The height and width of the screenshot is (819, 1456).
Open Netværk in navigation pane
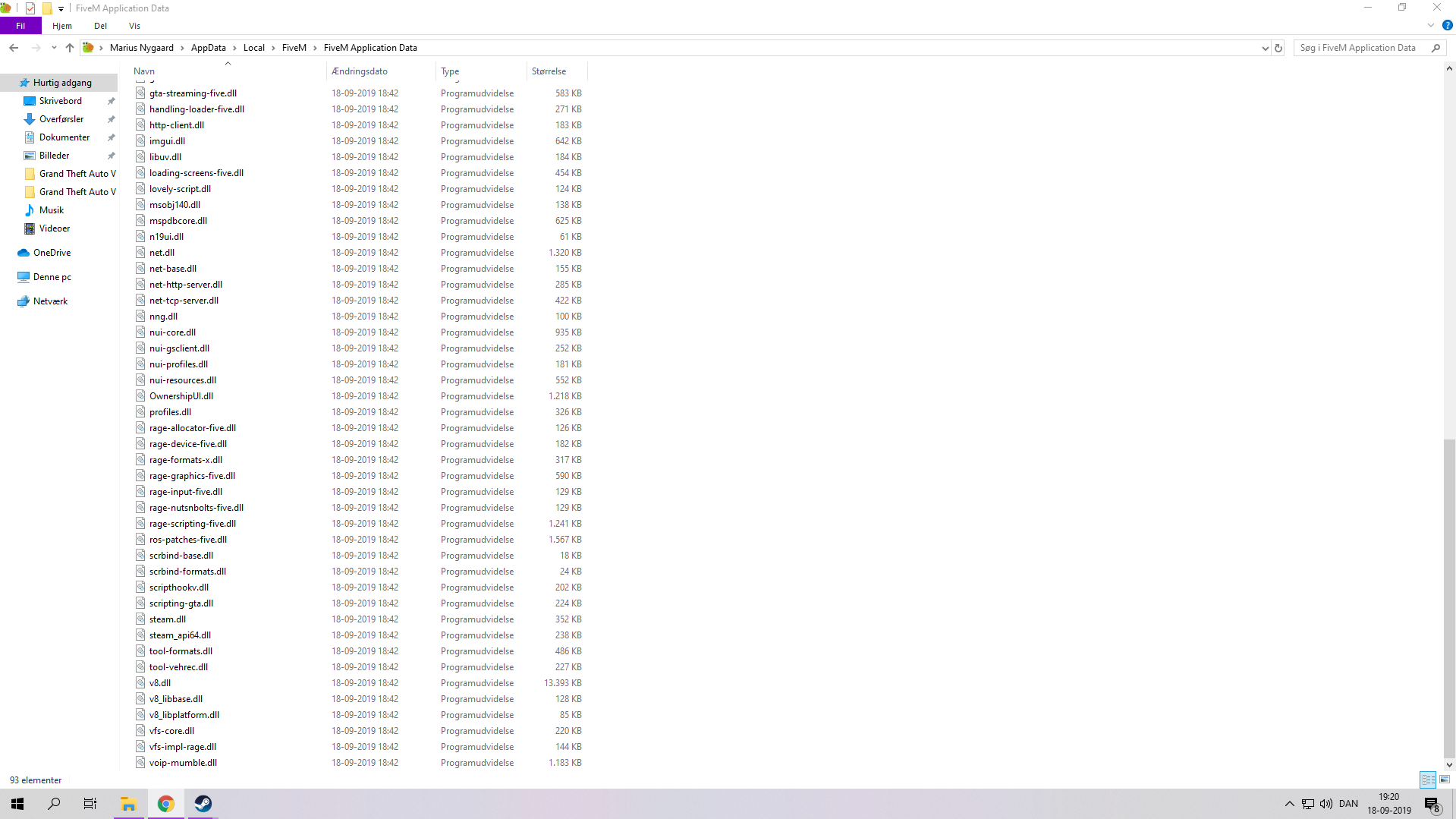tap(50, 301)
